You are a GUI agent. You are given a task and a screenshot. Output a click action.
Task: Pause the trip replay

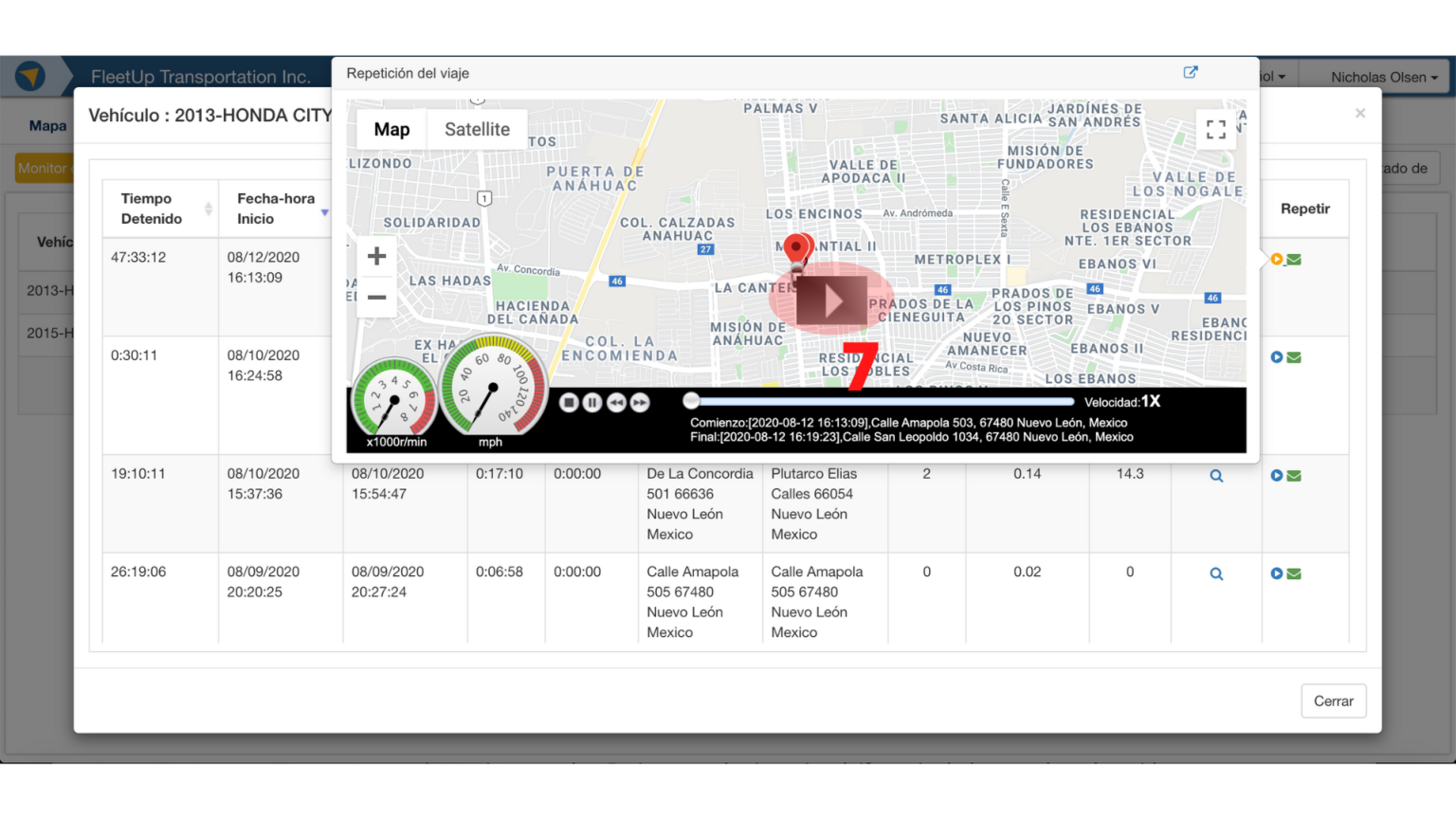click(592, 403)
